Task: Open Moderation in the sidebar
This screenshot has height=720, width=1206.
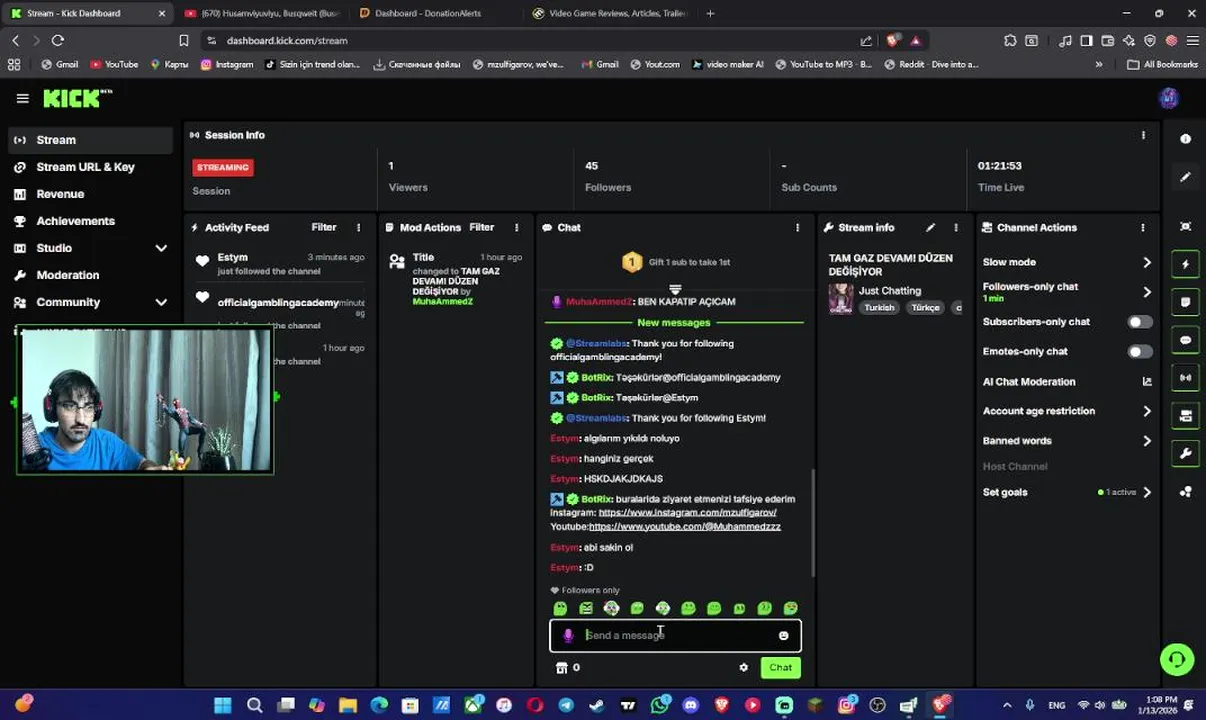Action: pyautogui.click(x=90, y=275)
